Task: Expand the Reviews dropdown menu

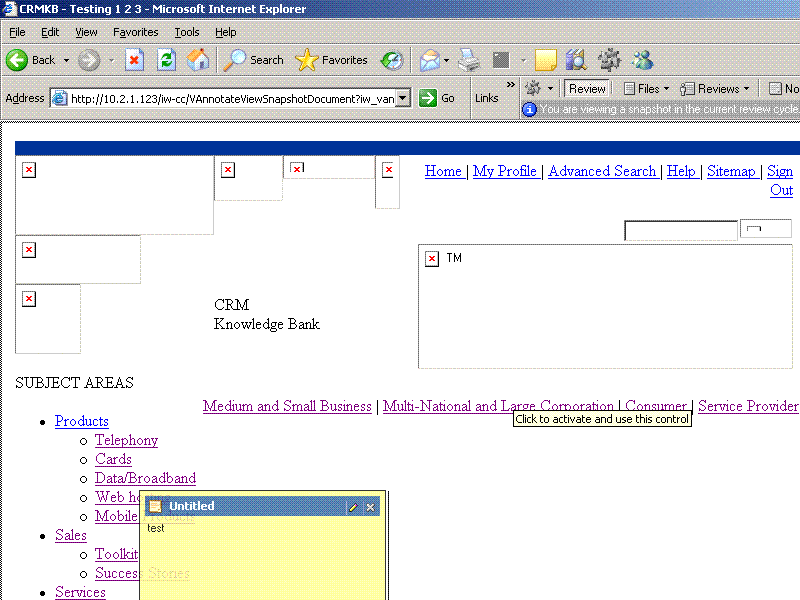Action: coord(746,89)
